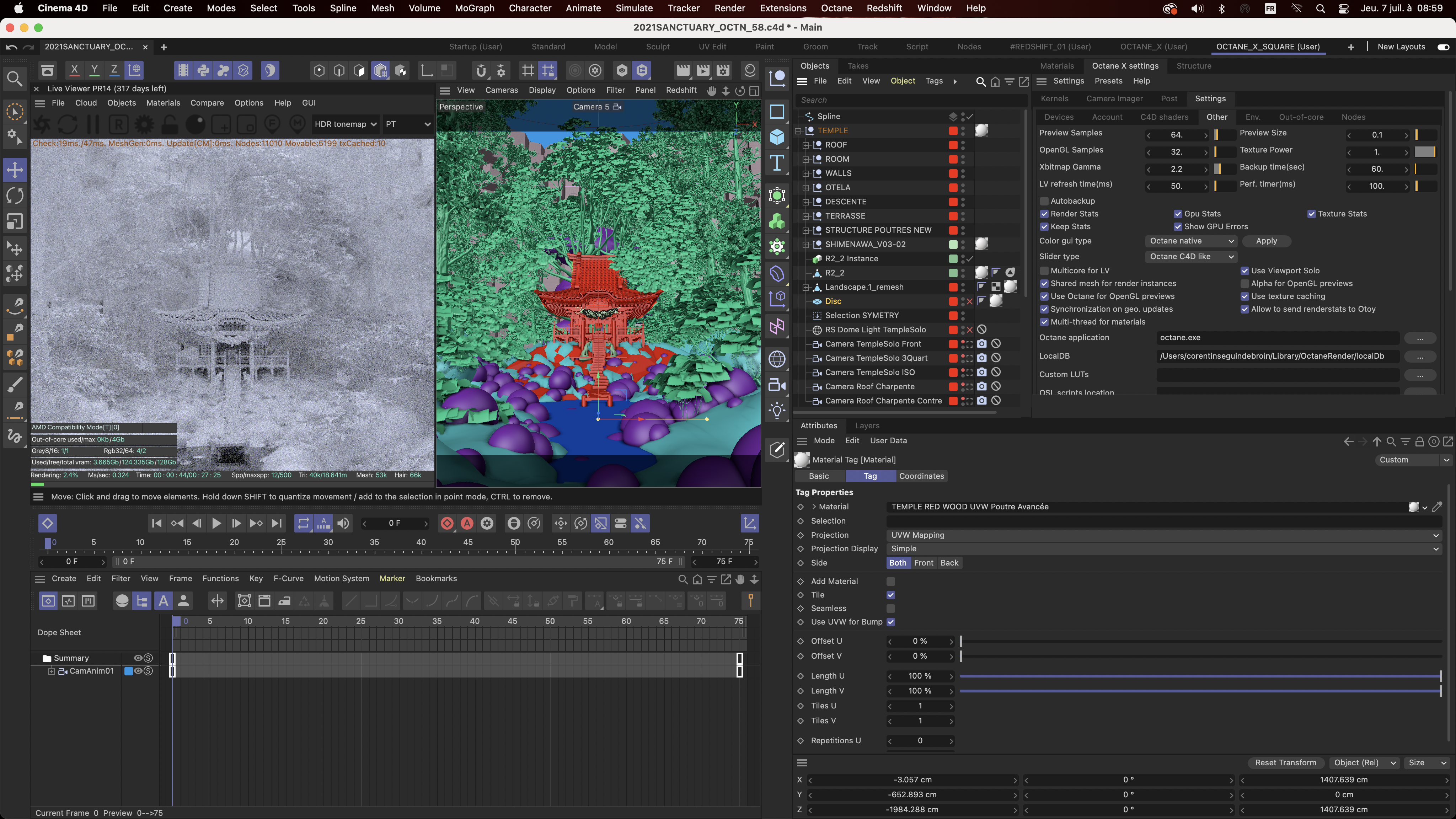The width and height of the screenshot is (1456, 819).
Task: Go to end of animation
Action: pyautogui.click(x=277, y=523)
